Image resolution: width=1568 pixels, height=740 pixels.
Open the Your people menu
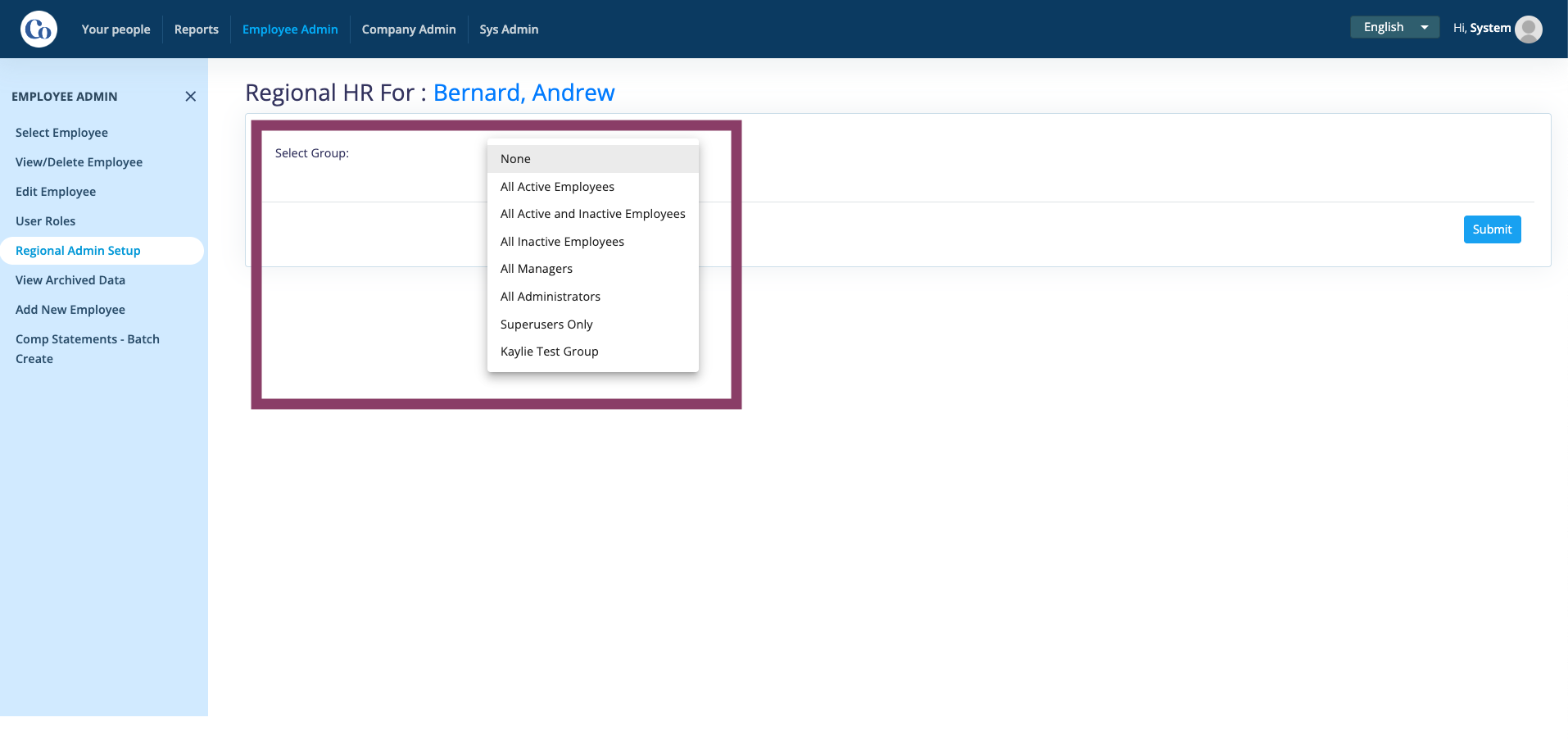(x=116, y=30)
